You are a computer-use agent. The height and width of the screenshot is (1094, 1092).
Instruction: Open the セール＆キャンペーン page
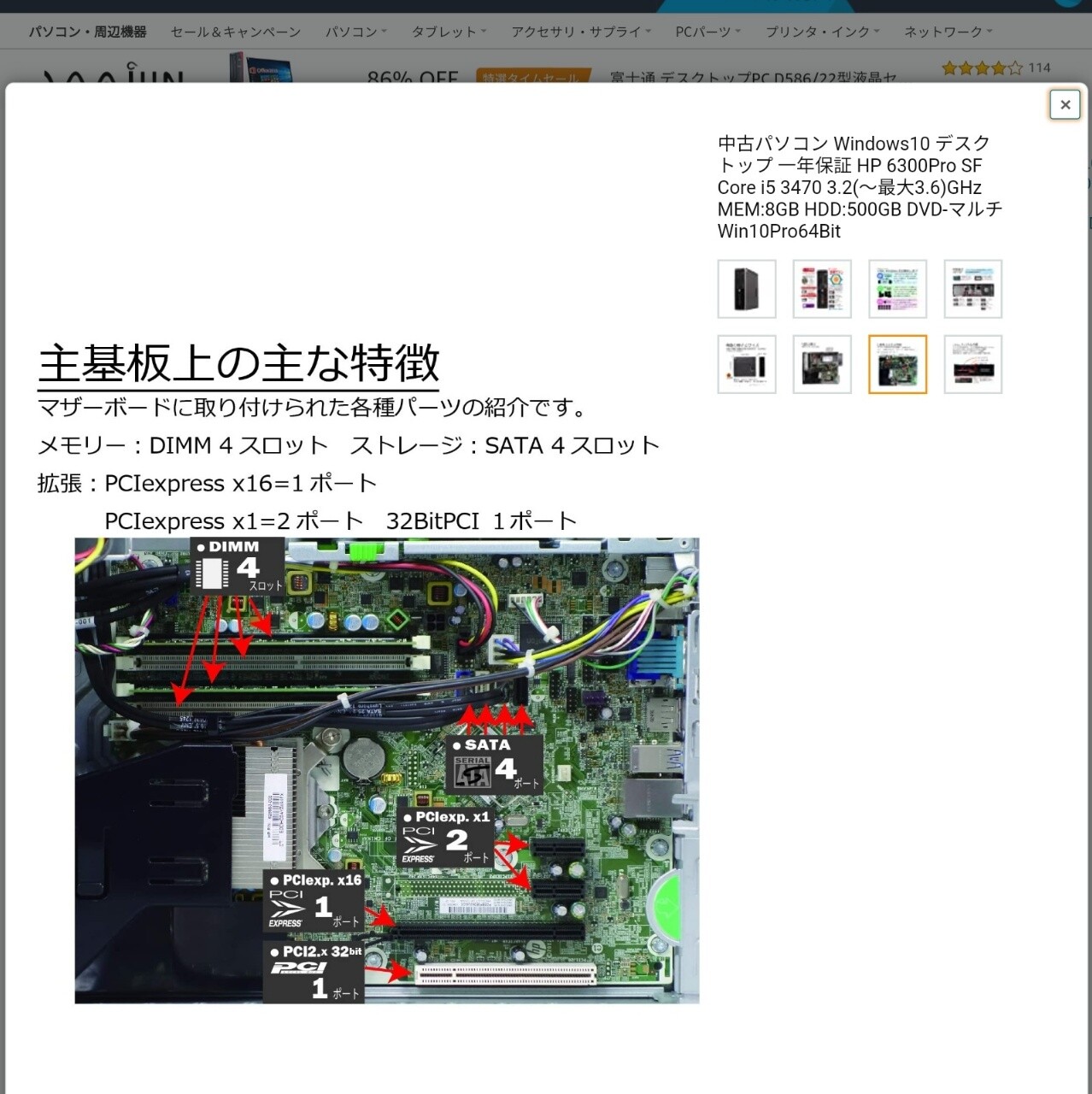pyautogui.click(x=236, y=32)
